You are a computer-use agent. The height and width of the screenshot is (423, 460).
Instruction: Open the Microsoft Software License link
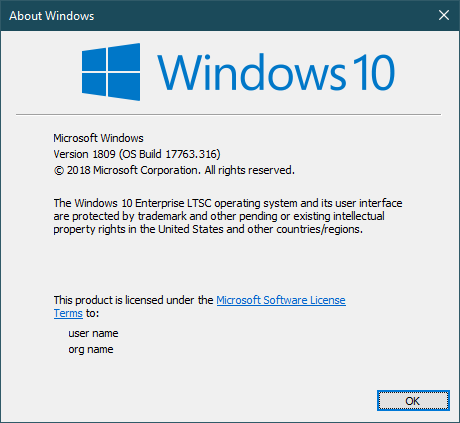click(x=281, y=300)
